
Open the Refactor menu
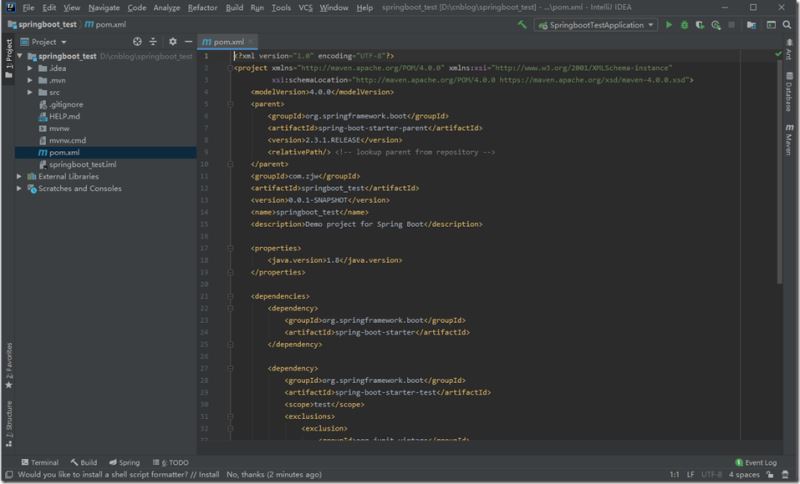pos(202,7)
